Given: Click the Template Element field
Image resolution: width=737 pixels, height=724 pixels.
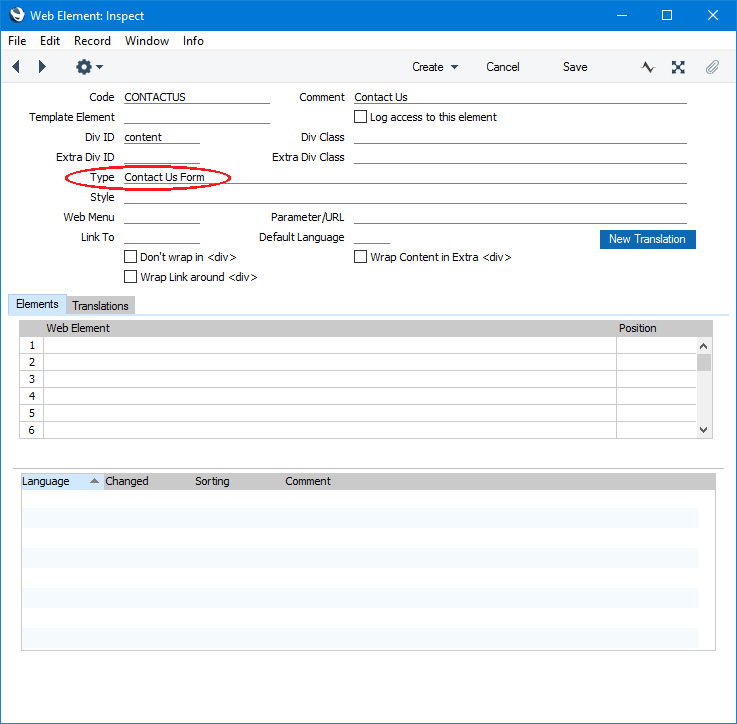Looking at the screenshot, I should coord(196,117).
